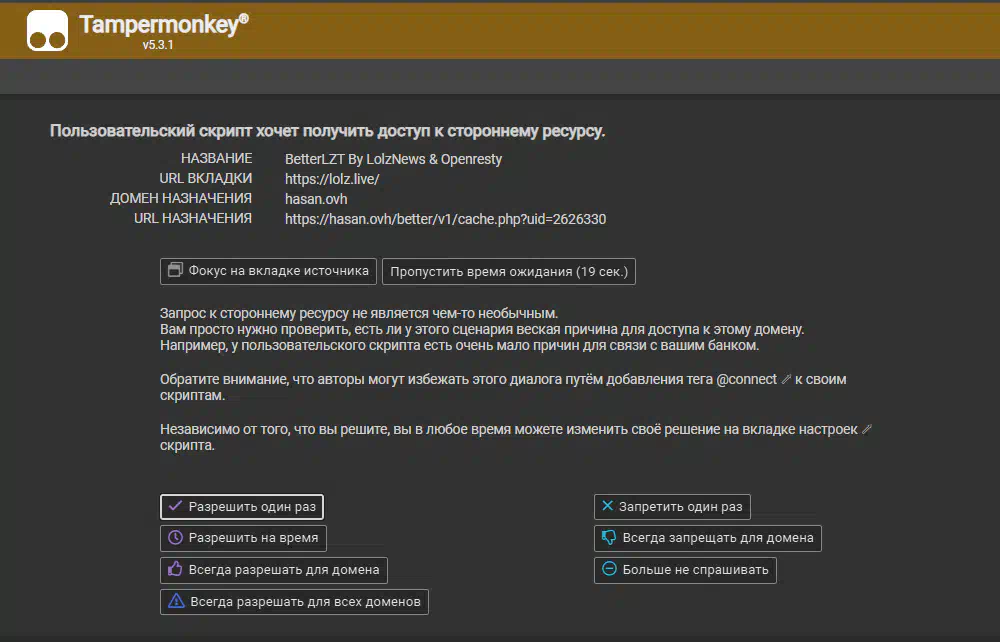
Task: Click the destination URL with cache.php
Action: 445,219
